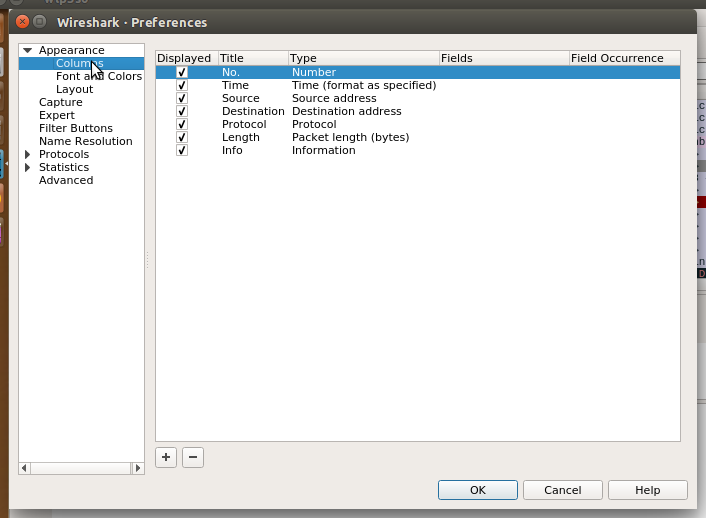Select the Appearance tree label
This screenshot has width=706, height=518.
tap(72, 50)
